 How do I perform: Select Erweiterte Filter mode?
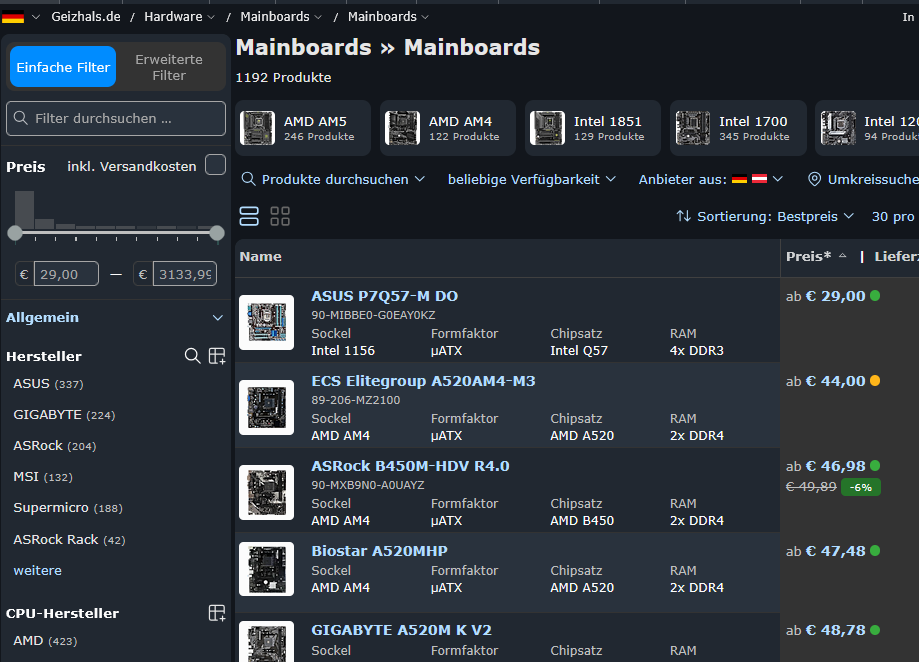coord(169,67)
